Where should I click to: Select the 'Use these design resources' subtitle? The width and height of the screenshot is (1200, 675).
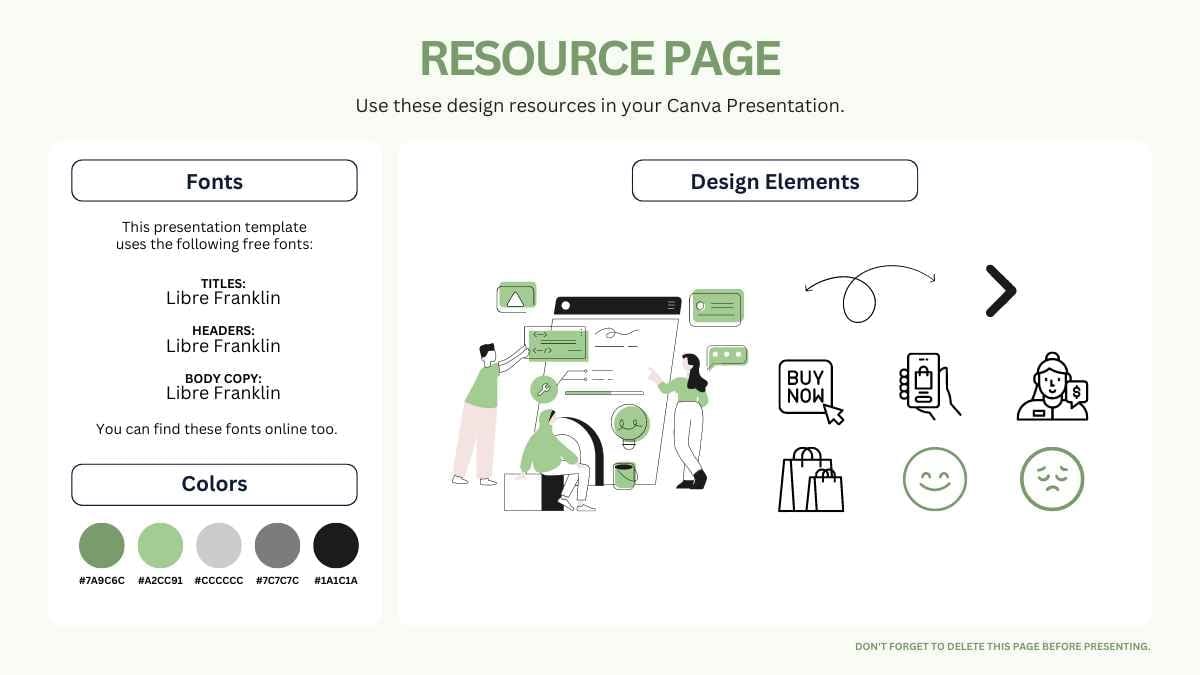pos(600,106)
